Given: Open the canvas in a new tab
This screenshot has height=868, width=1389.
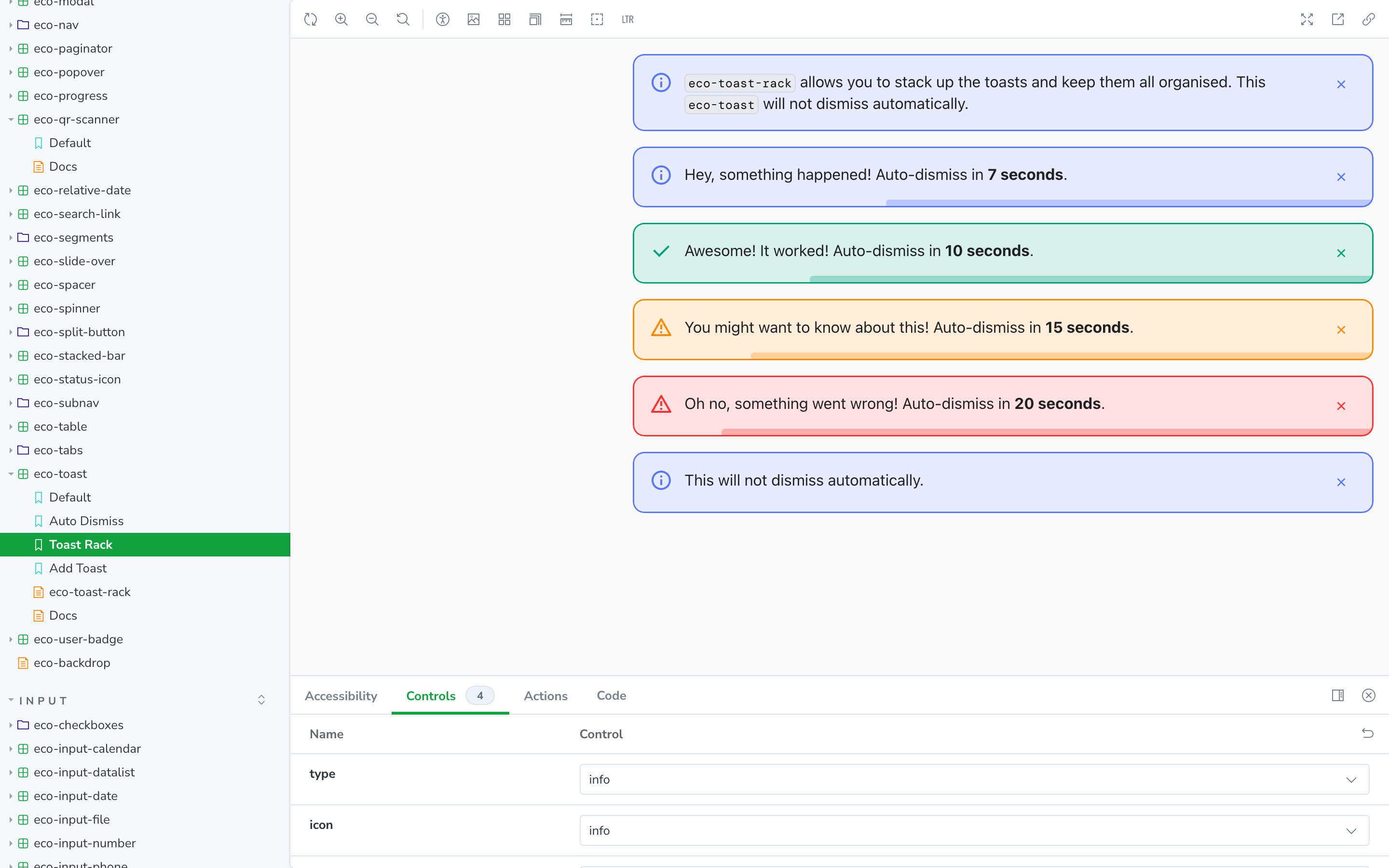Looking at the screenshot, I should [1338, 19].
